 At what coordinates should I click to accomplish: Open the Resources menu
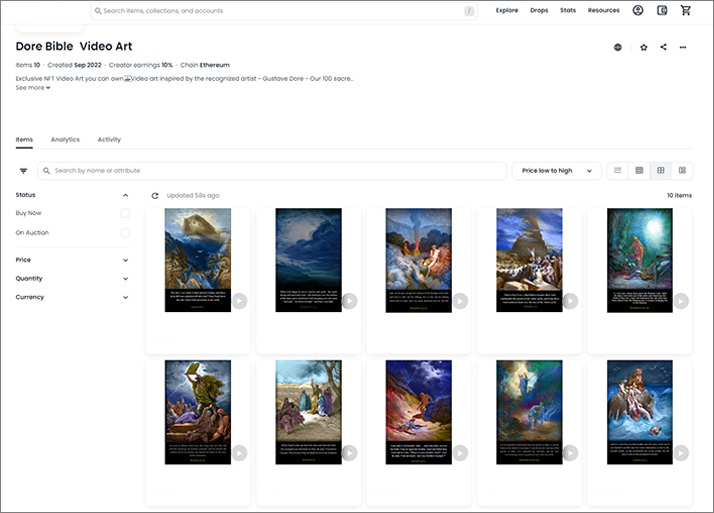coord(603,10)
